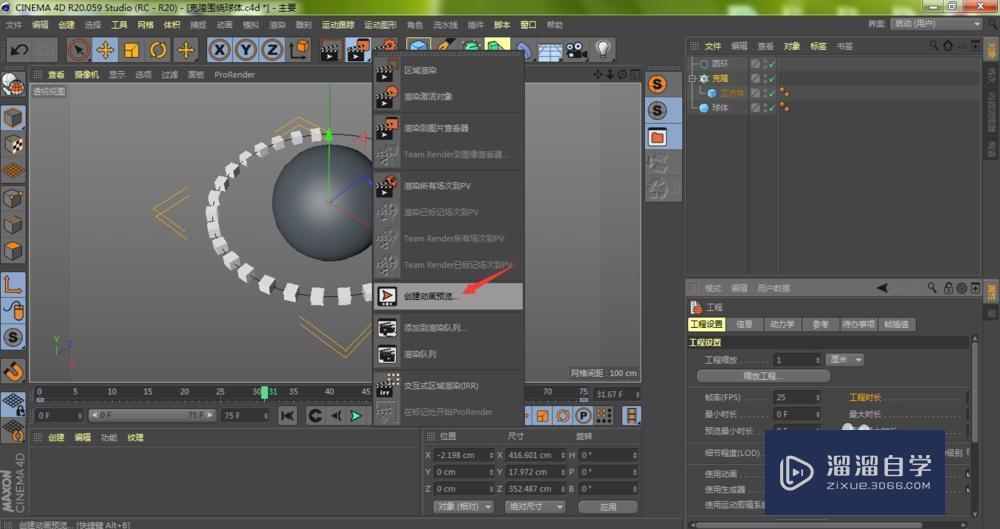The height and width of the screenshot is (529, 1000).
Task: Switch to the 工程设置 tab
Action: (707, 324)
